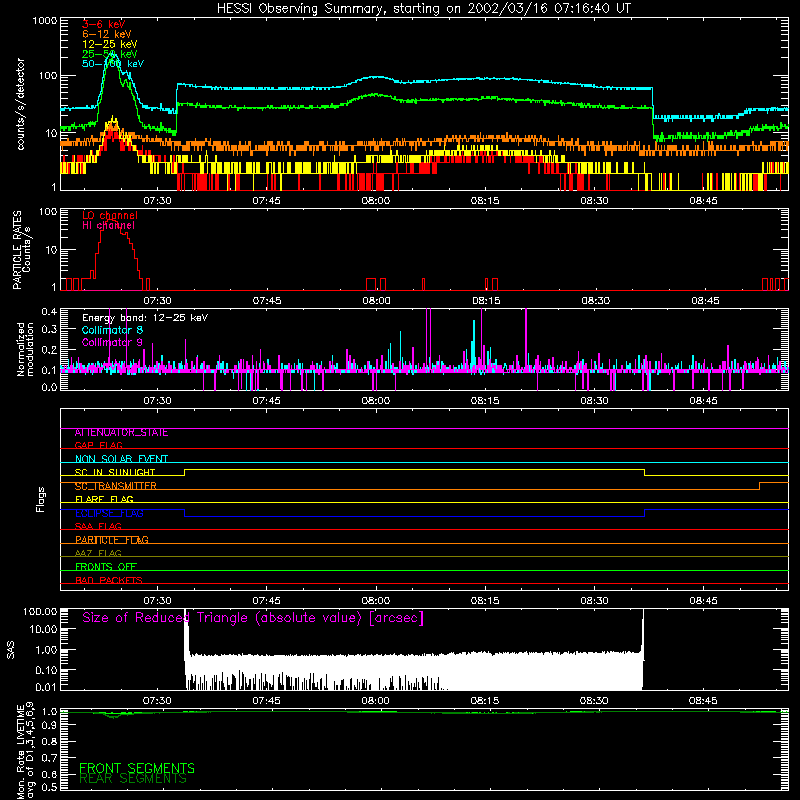Select the NON_SOLAR_EVENT flag label
The image size is (800, 800).
tap(121, 459)
